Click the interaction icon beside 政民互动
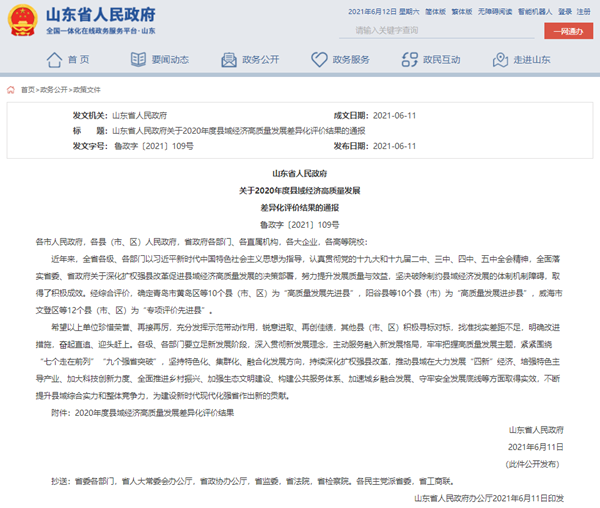The image size is (600, 508). click(409, 60)
